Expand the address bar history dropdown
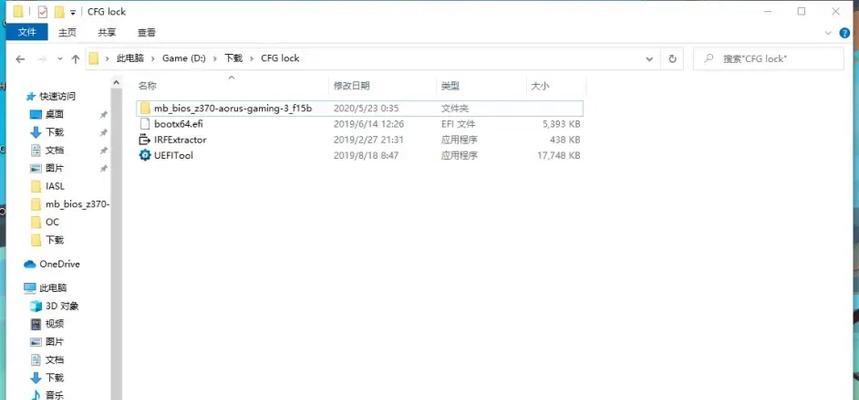The image size is (859, 400). click(650, 59)
